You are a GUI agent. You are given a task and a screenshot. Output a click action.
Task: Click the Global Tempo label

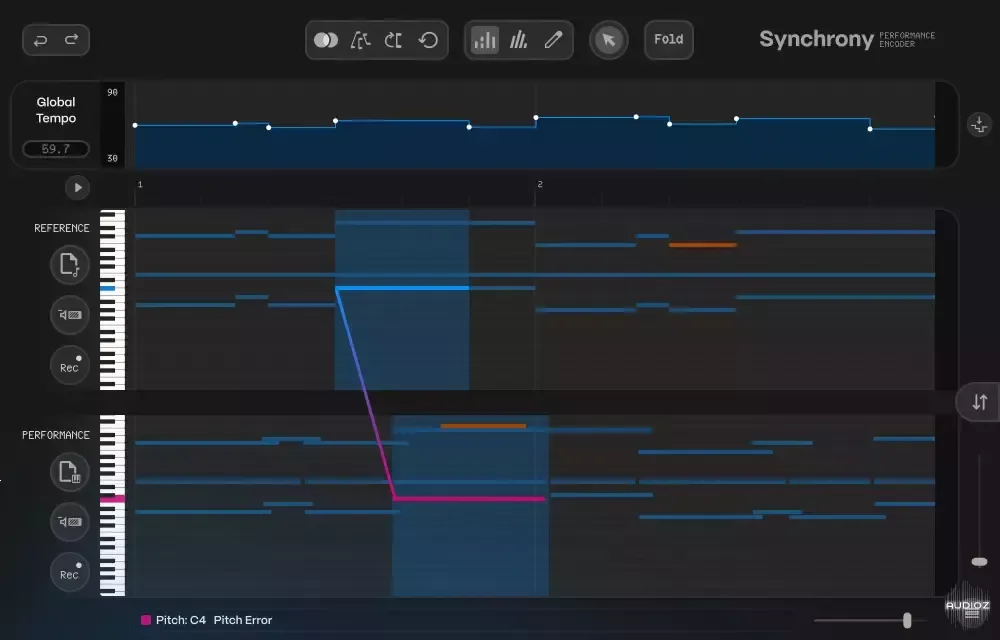[x=55, y=110]
